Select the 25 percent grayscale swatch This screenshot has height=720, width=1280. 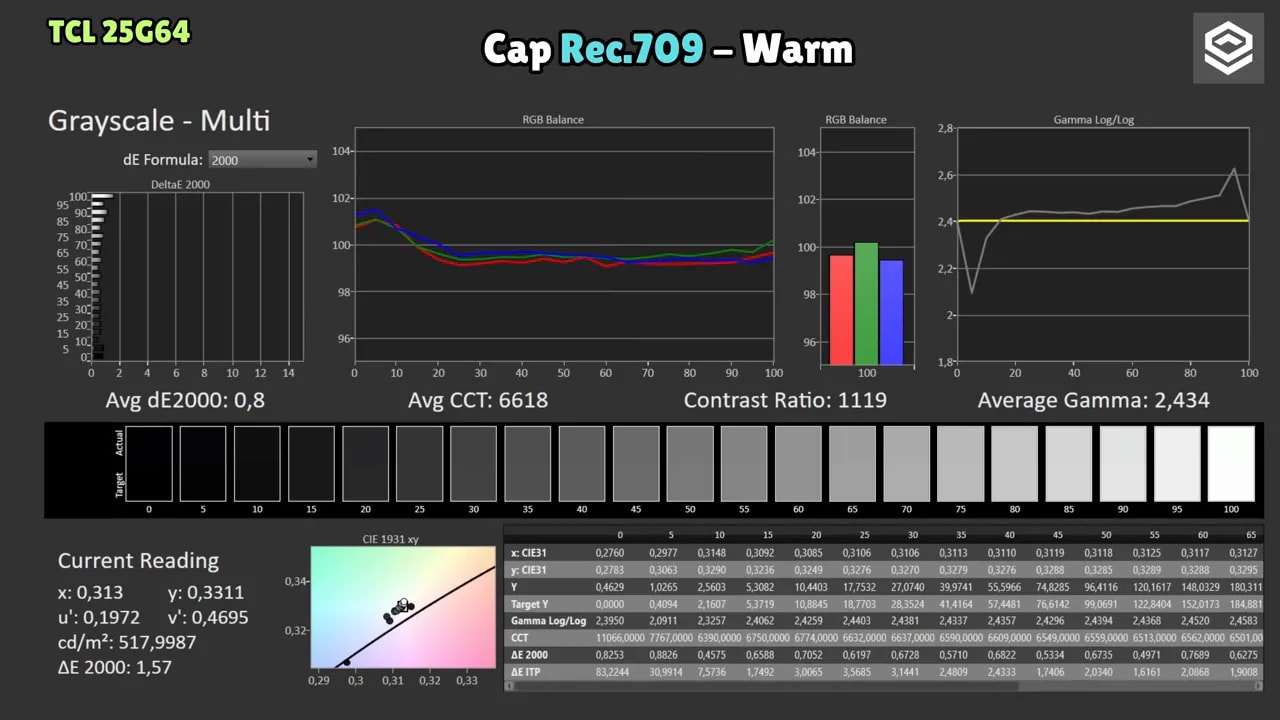pos(419,463)
